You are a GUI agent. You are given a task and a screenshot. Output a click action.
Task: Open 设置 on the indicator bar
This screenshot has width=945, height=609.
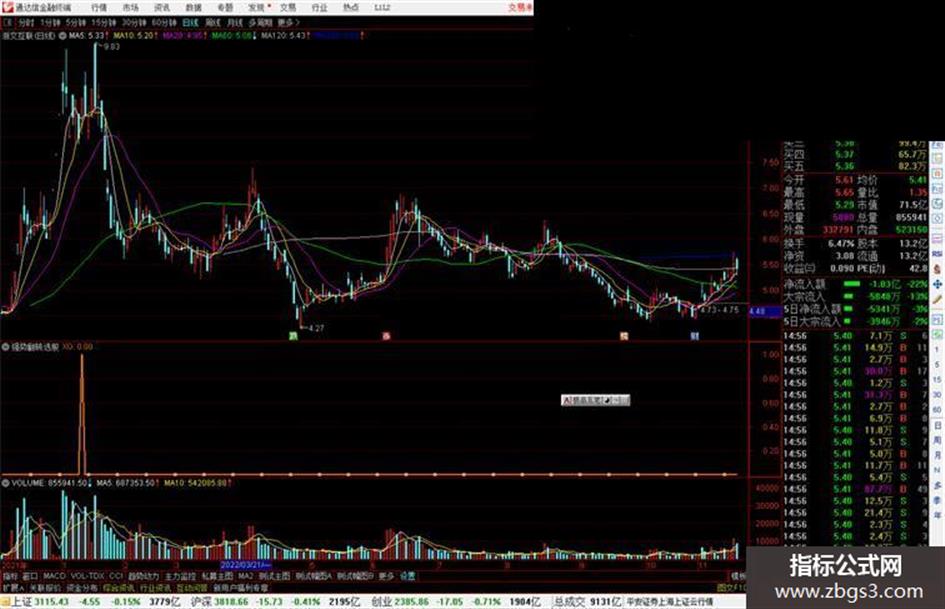(x=407, y=576)
